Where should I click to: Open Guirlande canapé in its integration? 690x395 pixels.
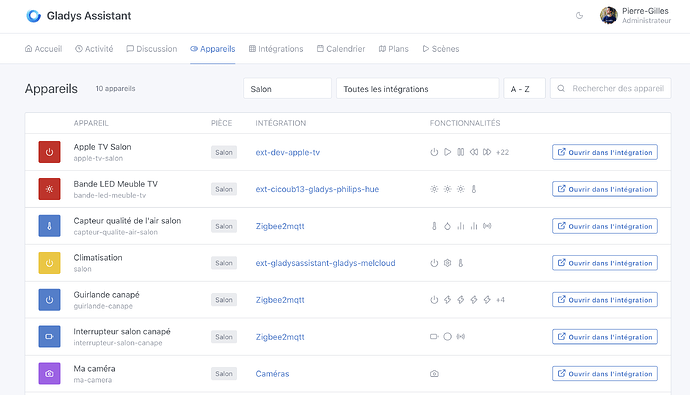(605, 300)
